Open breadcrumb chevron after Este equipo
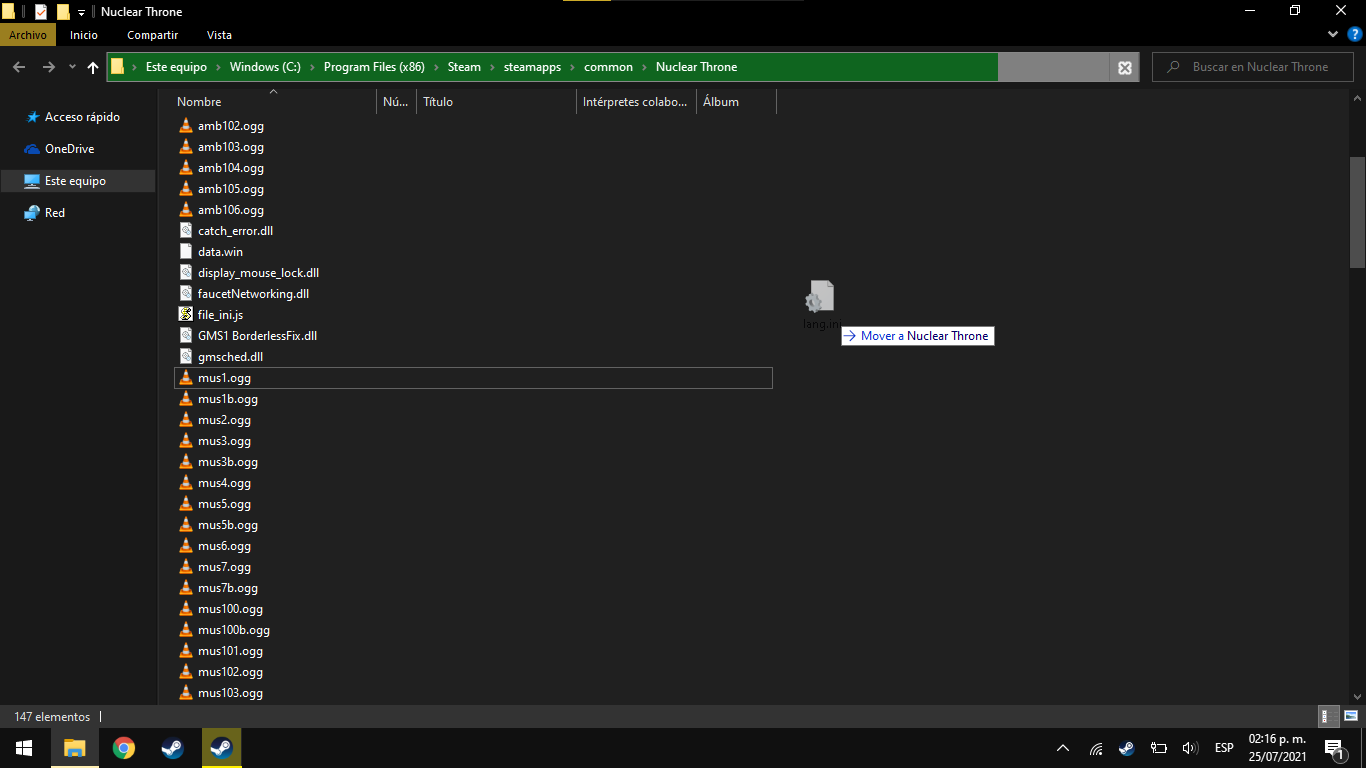The image size is (1366, 768). 218,67
